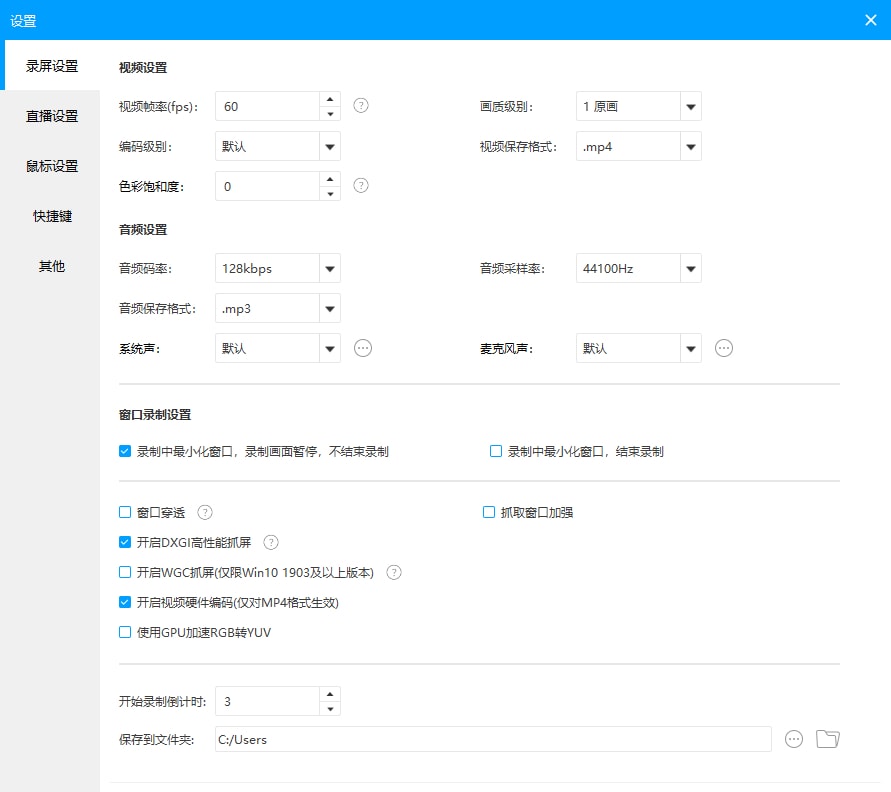891x792 pixels.
Task: Open 系统声 more options ellipsis button
Action: [x=363, y=348]
